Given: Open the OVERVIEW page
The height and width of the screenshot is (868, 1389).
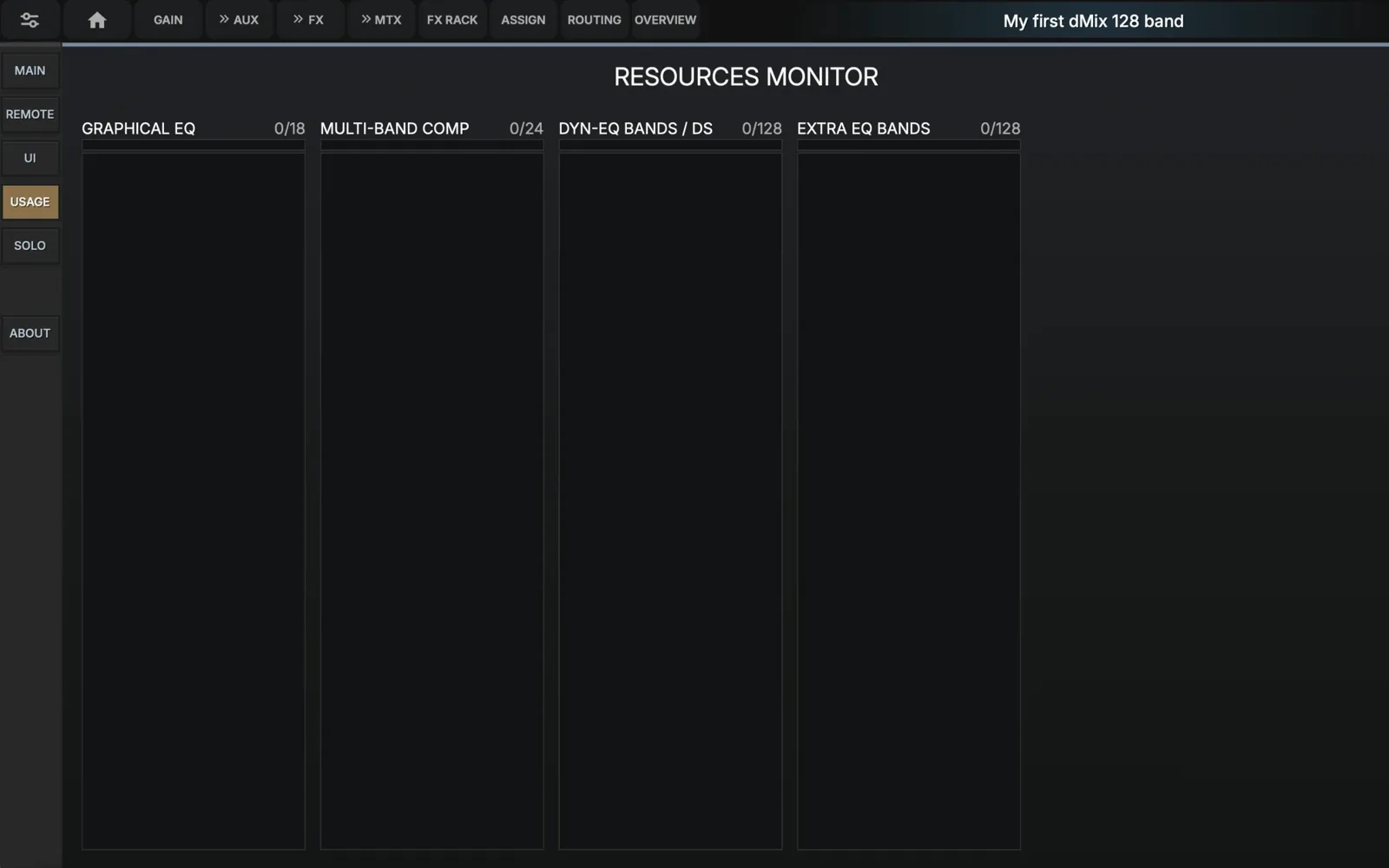Looking at the screenshot, I should click(x=666, y=20).
